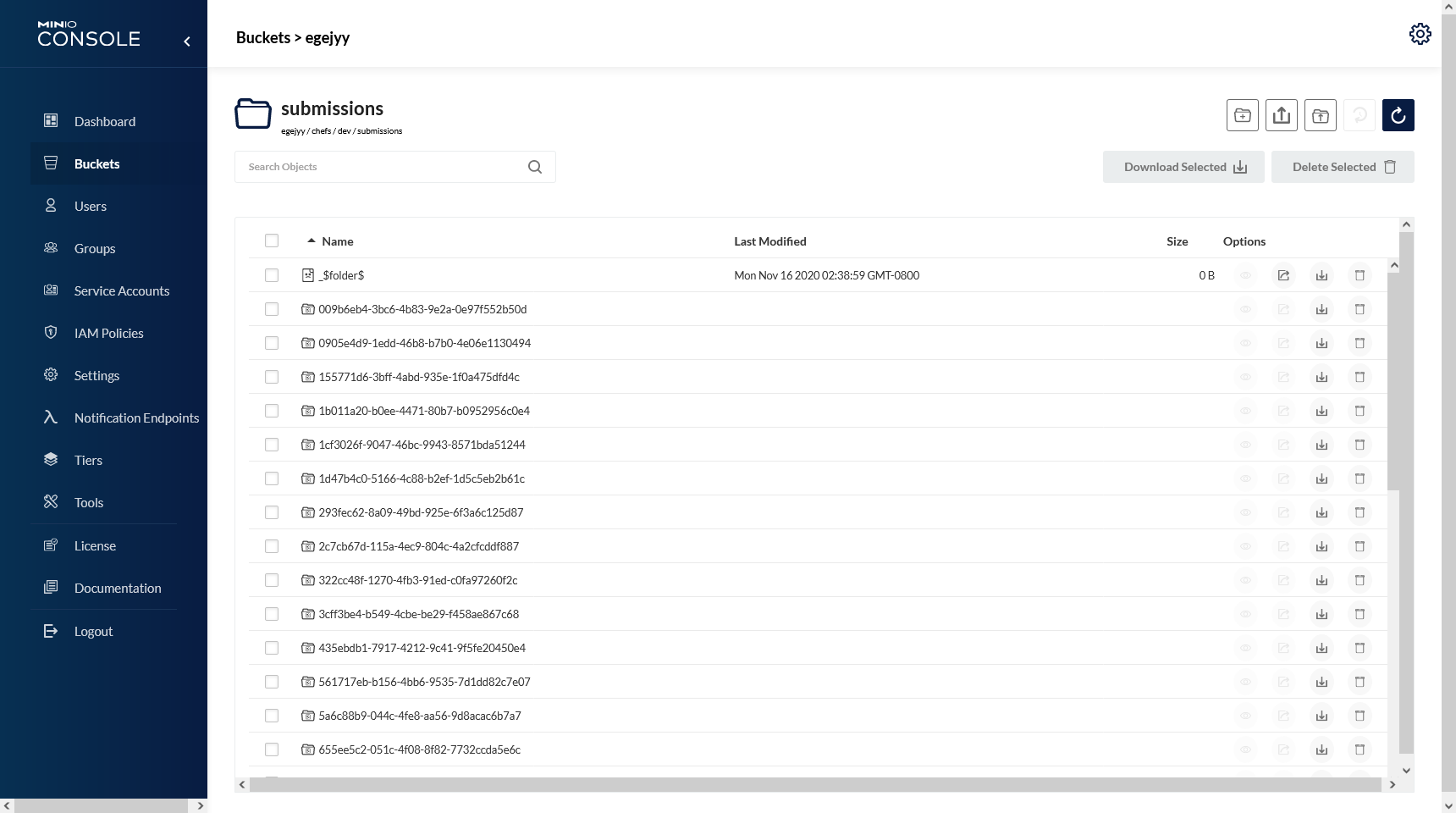The height and width of the screenshot is (813, 1456).
Task: Select checkbox for 009b6eb4-3bc6 folder
Action: point(272,309)
